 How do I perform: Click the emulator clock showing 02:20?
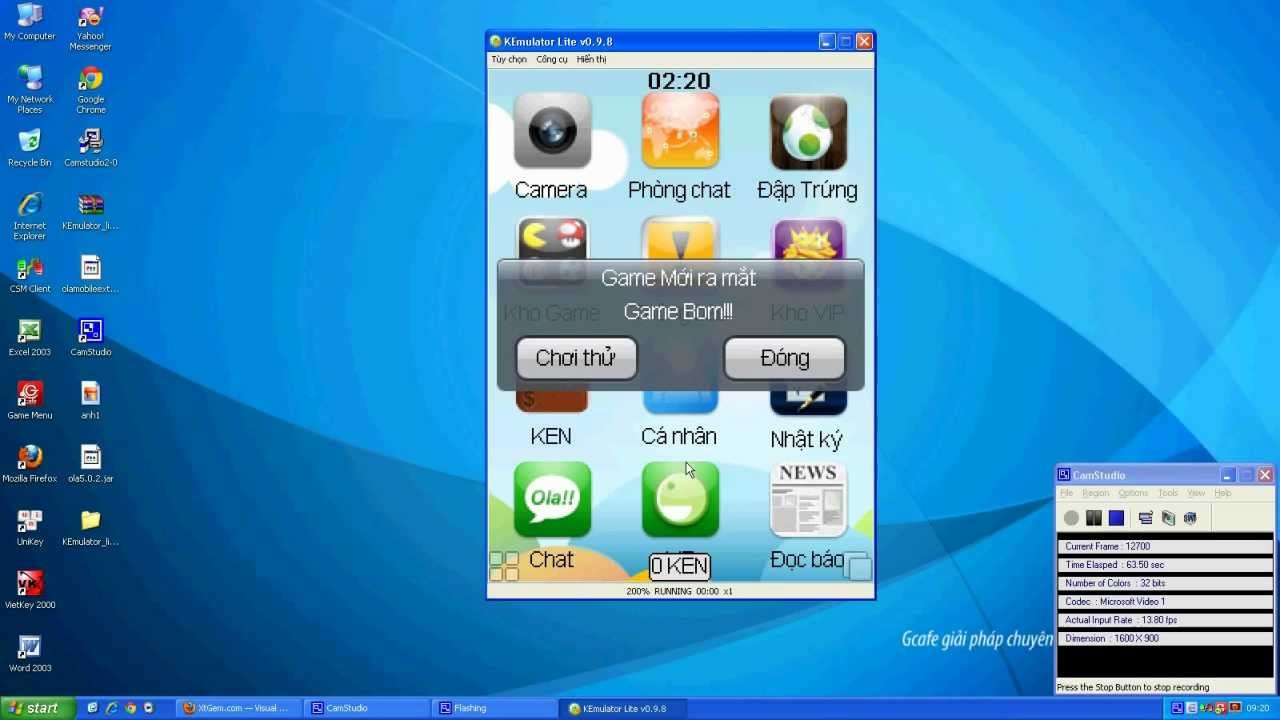click(679, 81)
